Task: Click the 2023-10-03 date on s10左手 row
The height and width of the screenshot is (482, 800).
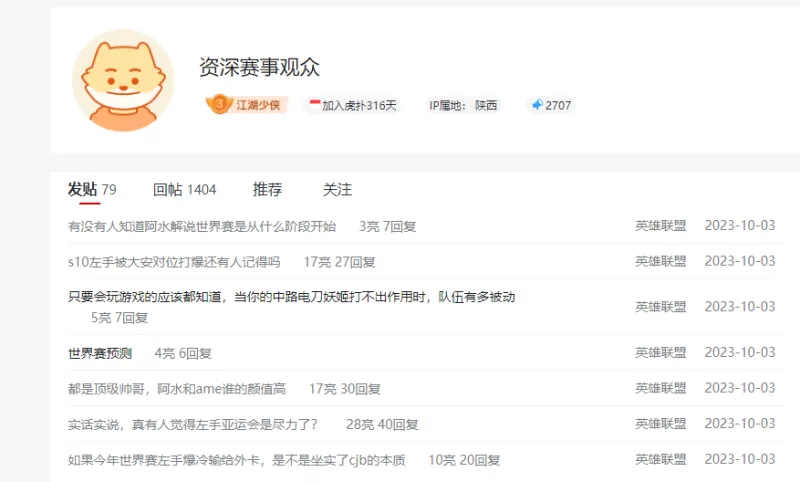Action: tap(740, 261)
